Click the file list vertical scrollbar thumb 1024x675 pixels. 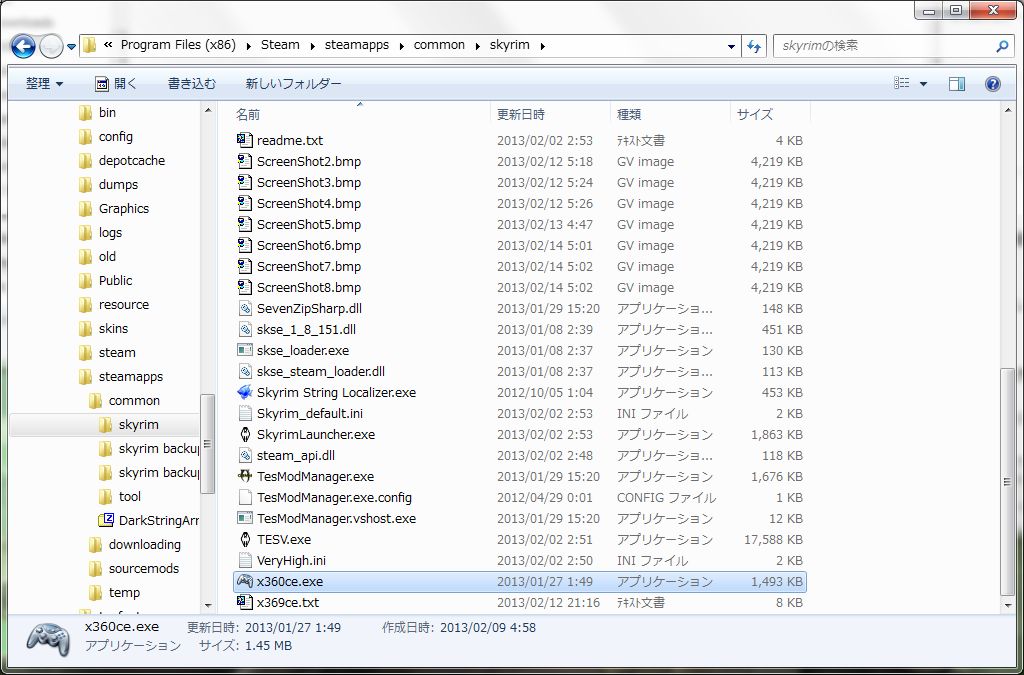1008,482
